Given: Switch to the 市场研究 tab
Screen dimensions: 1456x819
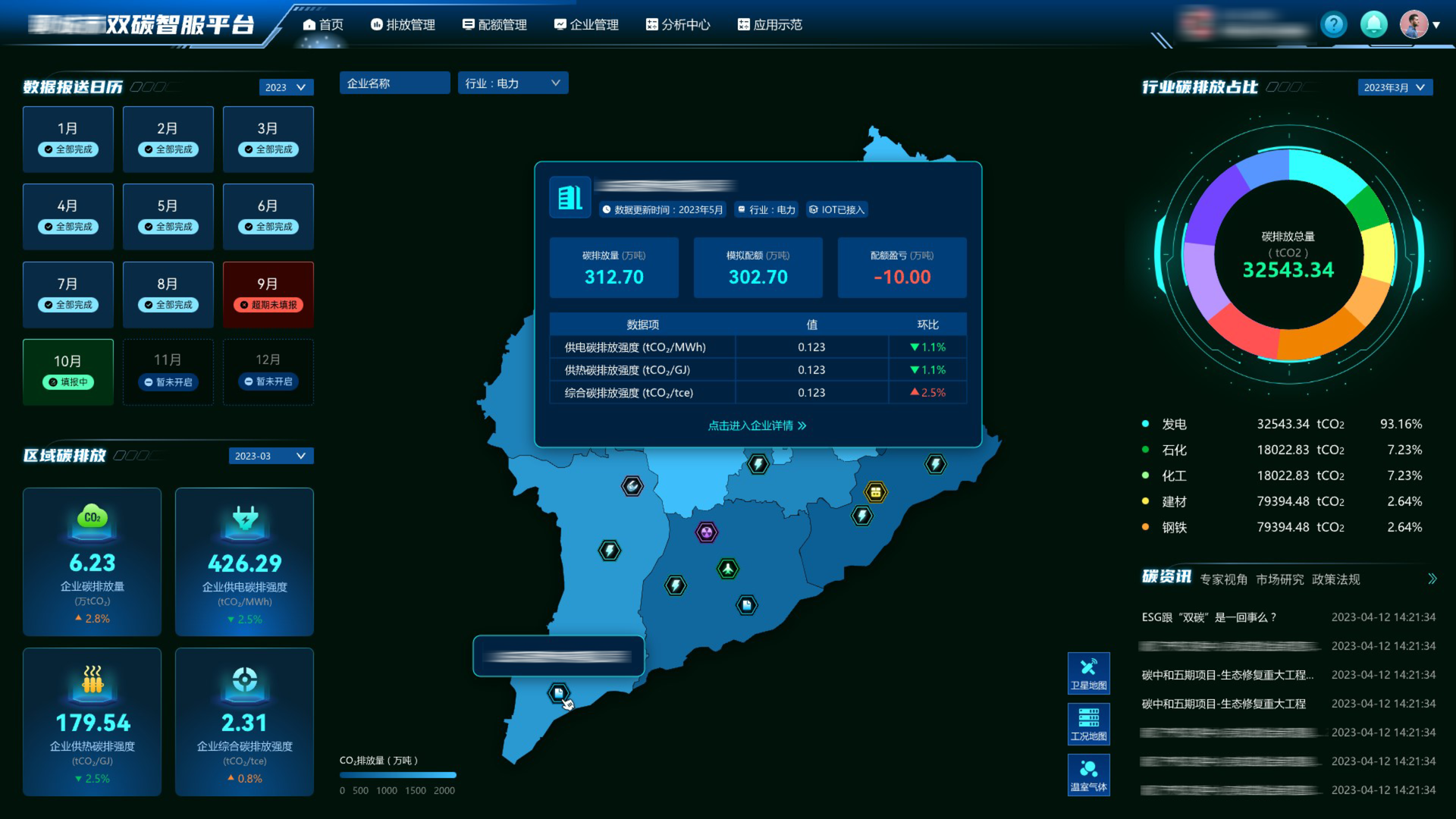Looking at the screenshot, I should tap(1279, 579).
